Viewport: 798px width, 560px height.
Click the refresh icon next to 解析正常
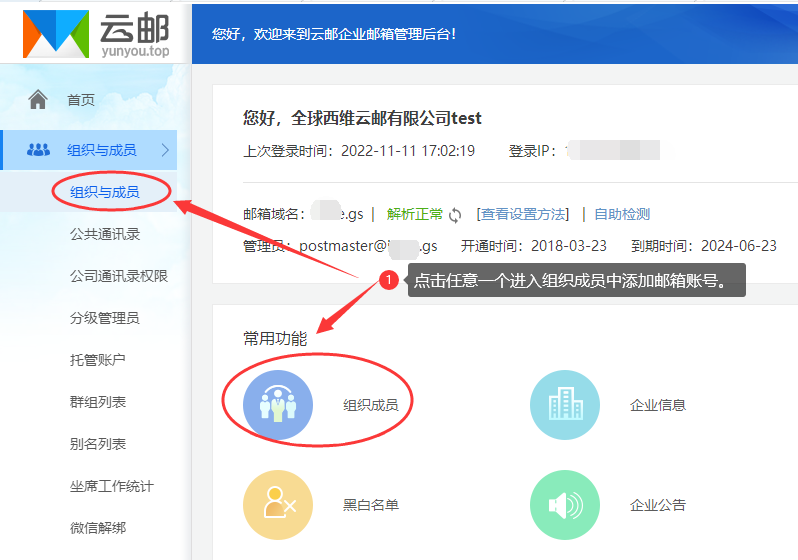pyautogui.click(x=455, y=215)
